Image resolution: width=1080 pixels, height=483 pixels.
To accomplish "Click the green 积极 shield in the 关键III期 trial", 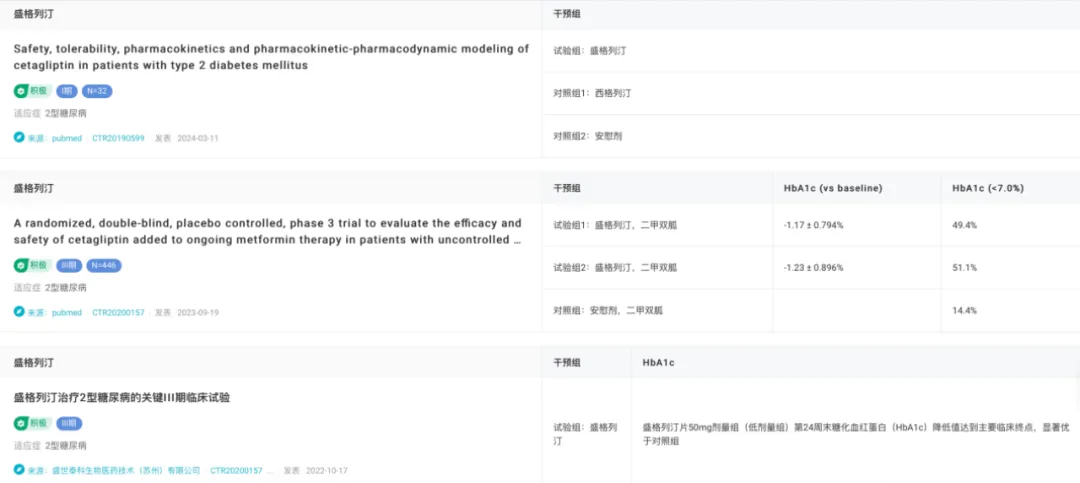I will click(x=20, y=423).
